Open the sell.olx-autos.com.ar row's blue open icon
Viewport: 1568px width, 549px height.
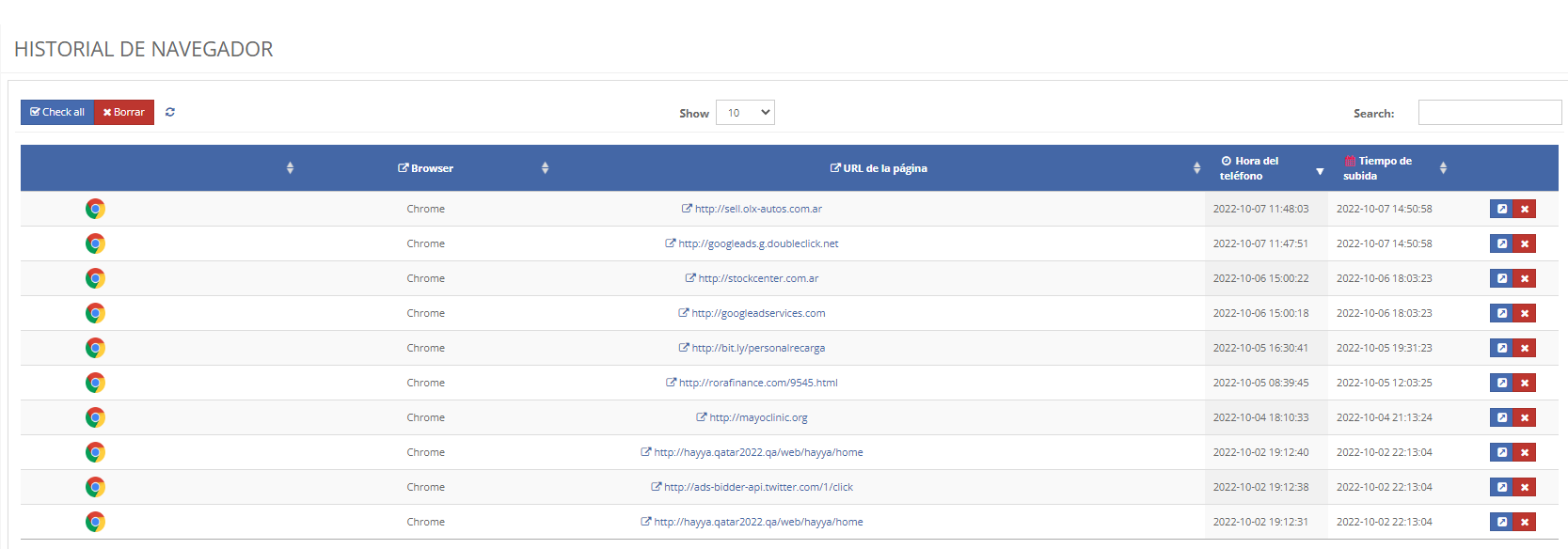point(1501,209)
